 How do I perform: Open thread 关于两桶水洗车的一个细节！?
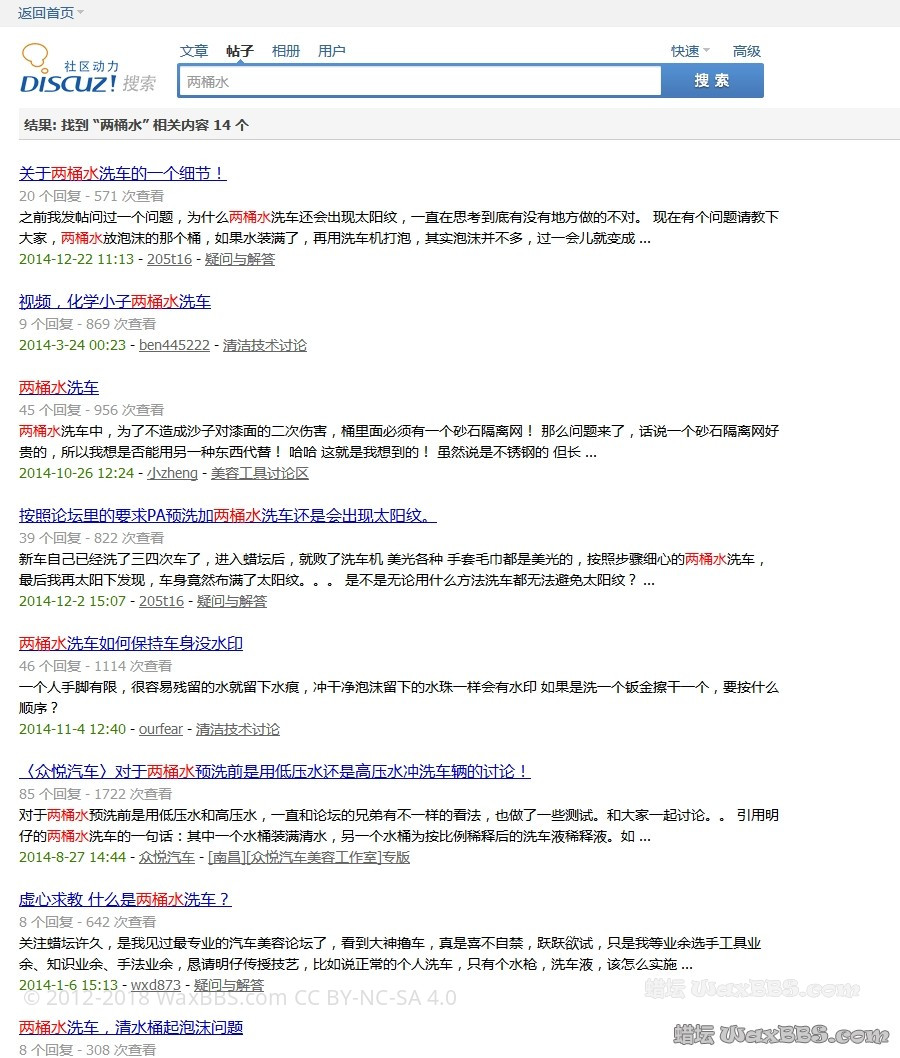coord(122,173)
